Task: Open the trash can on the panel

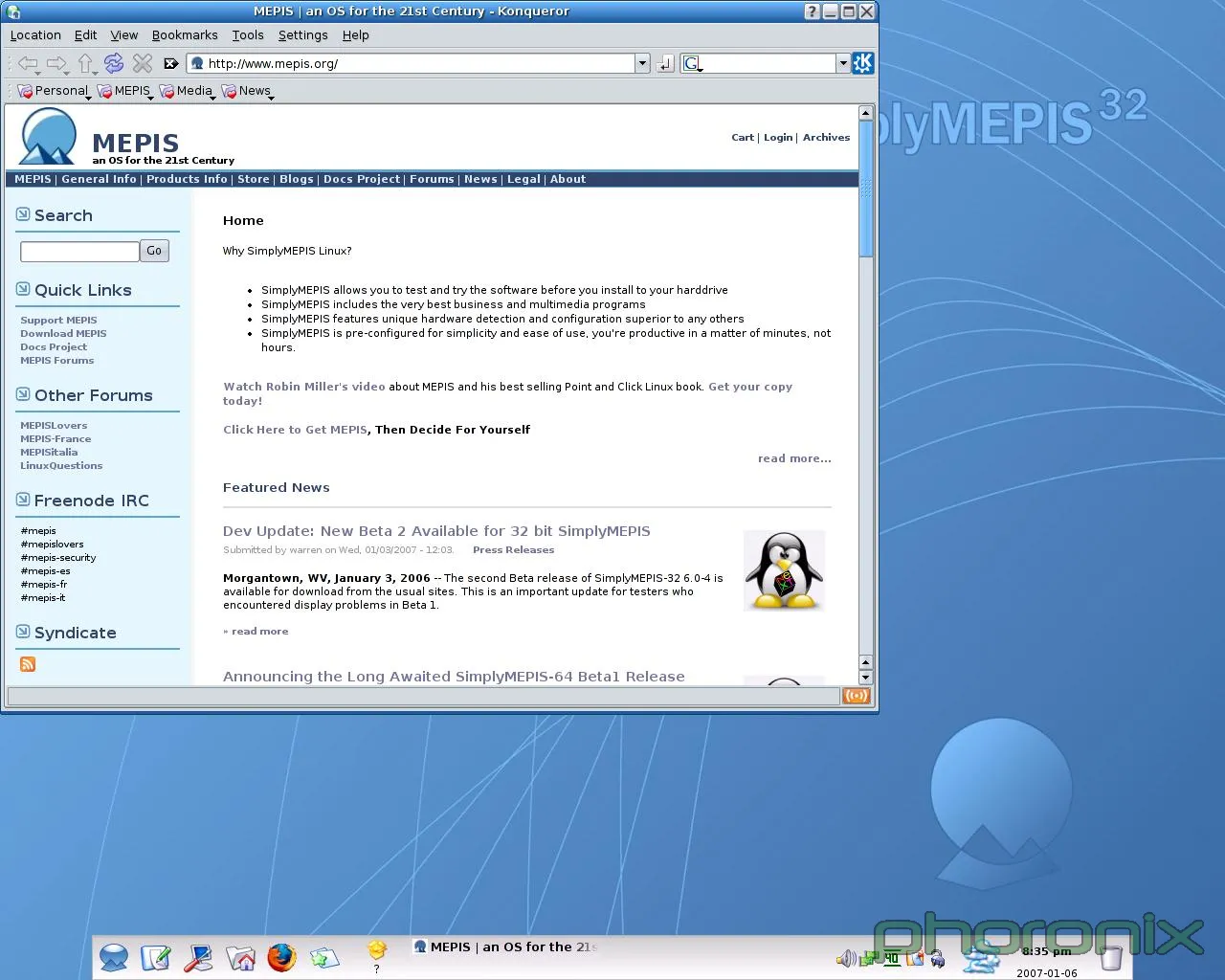Action: coord(1110,958)
